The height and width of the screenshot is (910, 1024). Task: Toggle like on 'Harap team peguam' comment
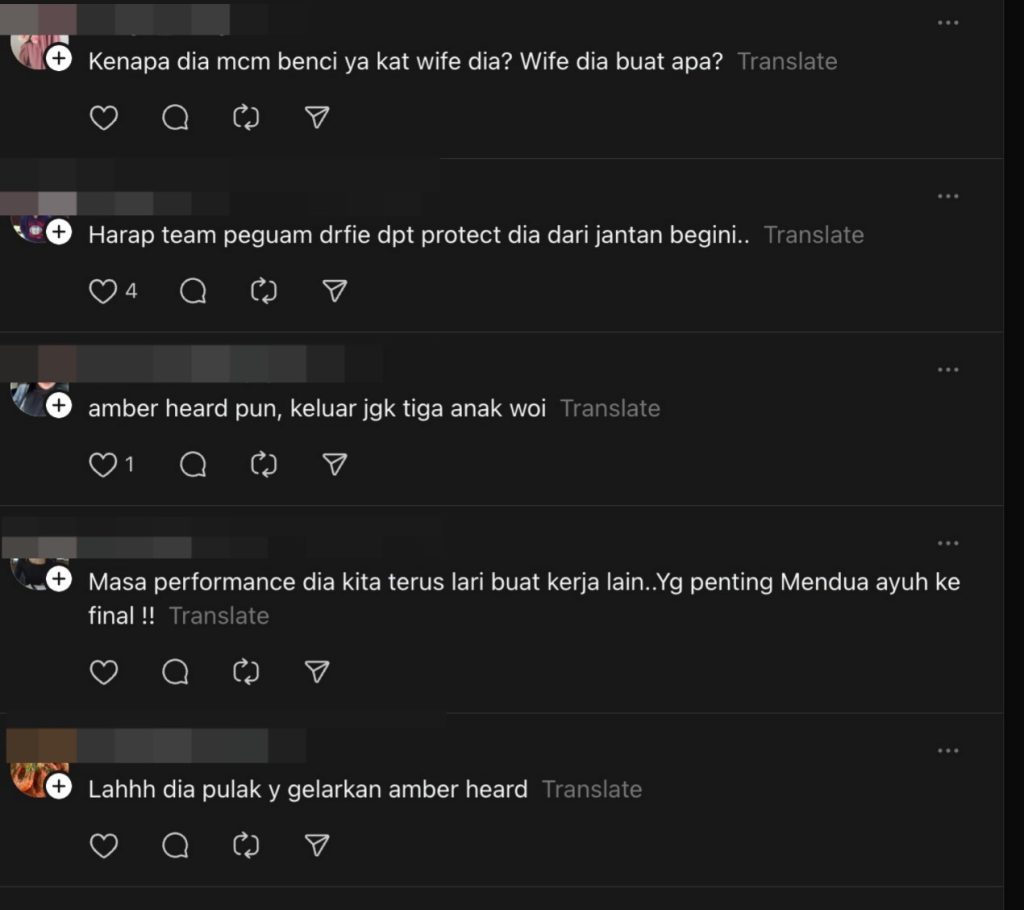coord(104,291)
